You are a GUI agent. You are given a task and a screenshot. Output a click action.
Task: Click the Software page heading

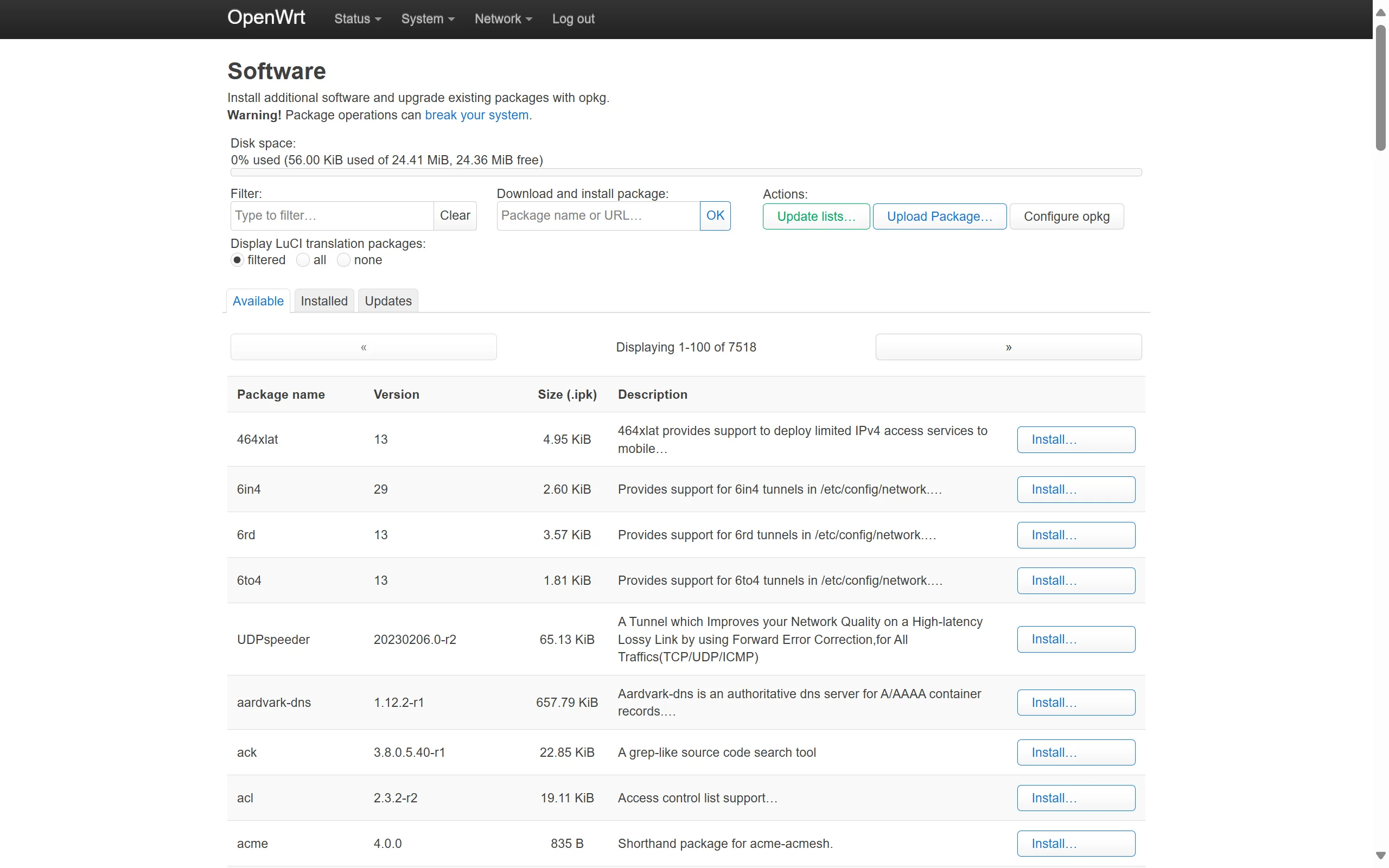pyautogui.click(x=277, y=71)
